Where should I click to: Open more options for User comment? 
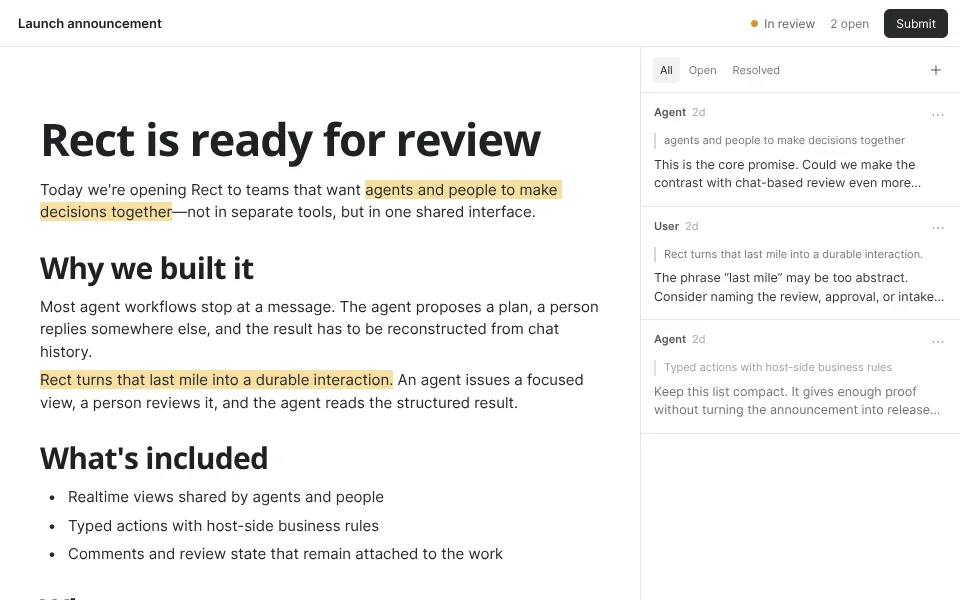(x=937, y=228)
